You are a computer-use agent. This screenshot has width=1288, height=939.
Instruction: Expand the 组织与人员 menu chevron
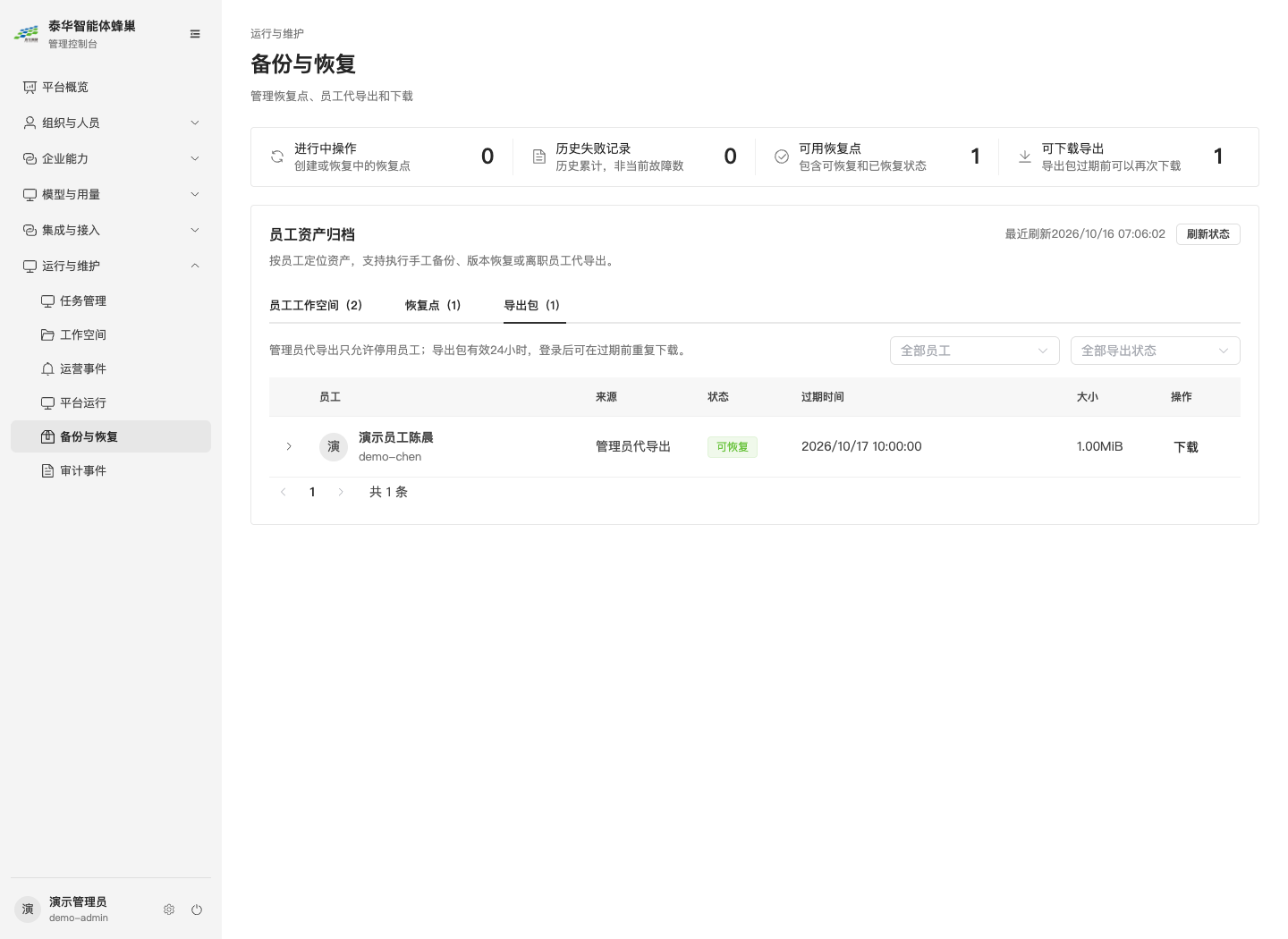click(195, 123)
